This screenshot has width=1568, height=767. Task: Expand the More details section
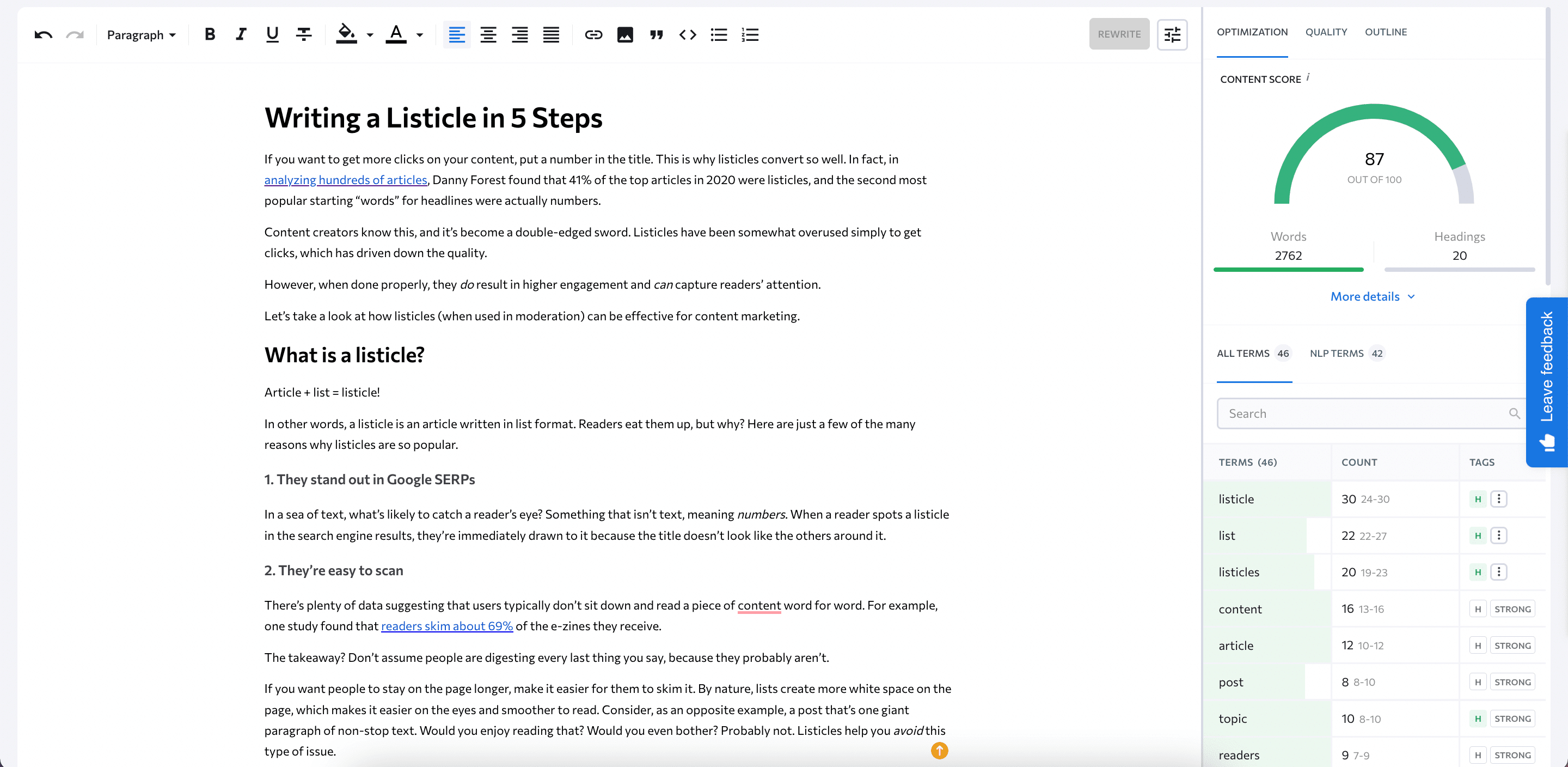click(1374, 296)
